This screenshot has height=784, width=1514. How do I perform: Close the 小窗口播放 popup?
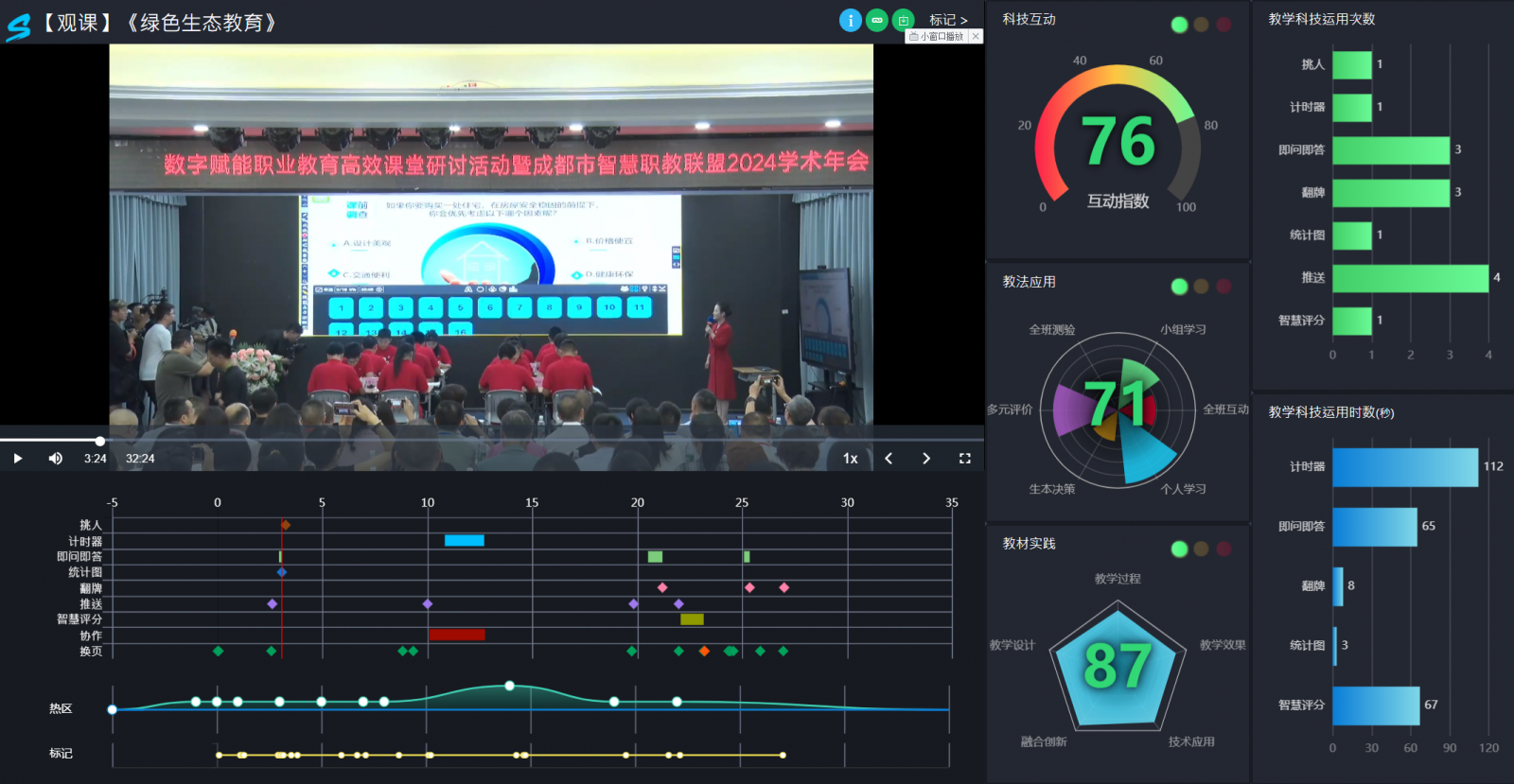pos(976,37)
